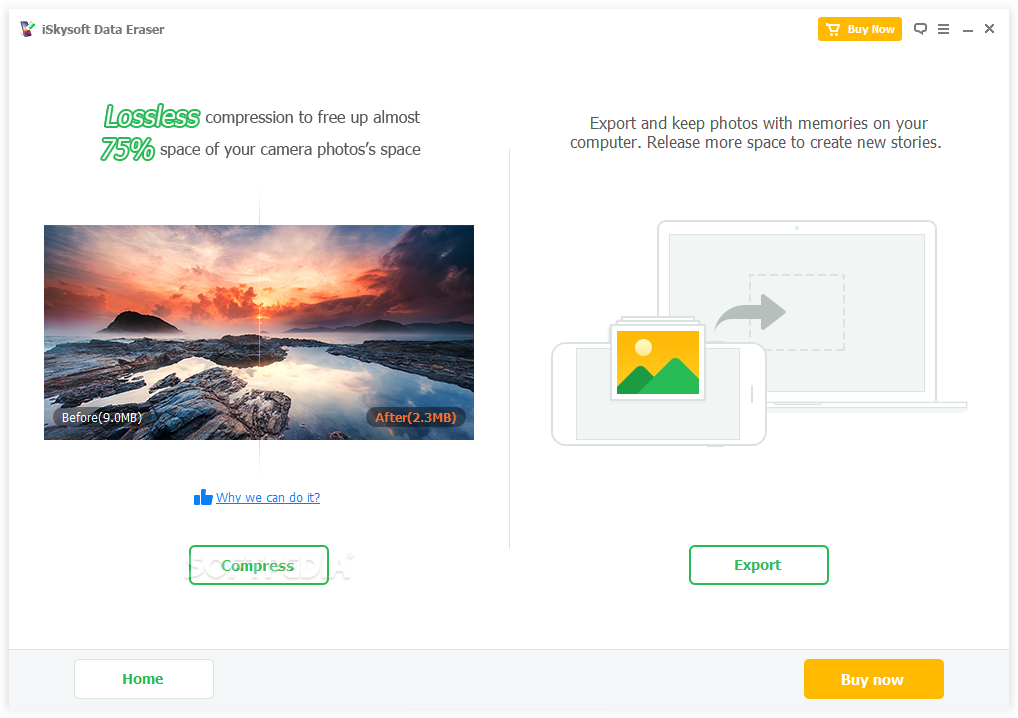Click the Buy Now cart button

(859, 29)
